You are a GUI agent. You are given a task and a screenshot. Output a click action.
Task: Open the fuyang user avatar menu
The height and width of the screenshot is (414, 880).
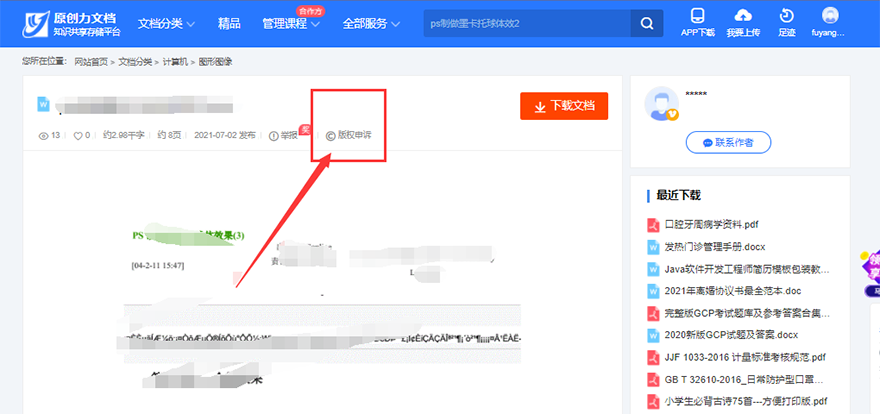pos(829,22)
